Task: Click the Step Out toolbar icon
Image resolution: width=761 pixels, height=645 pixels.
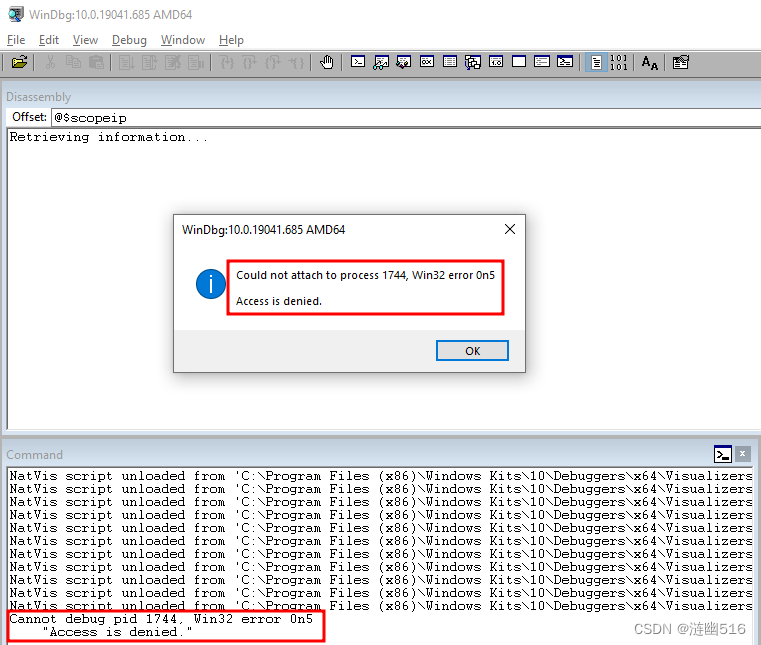Action: pos(273,62)
